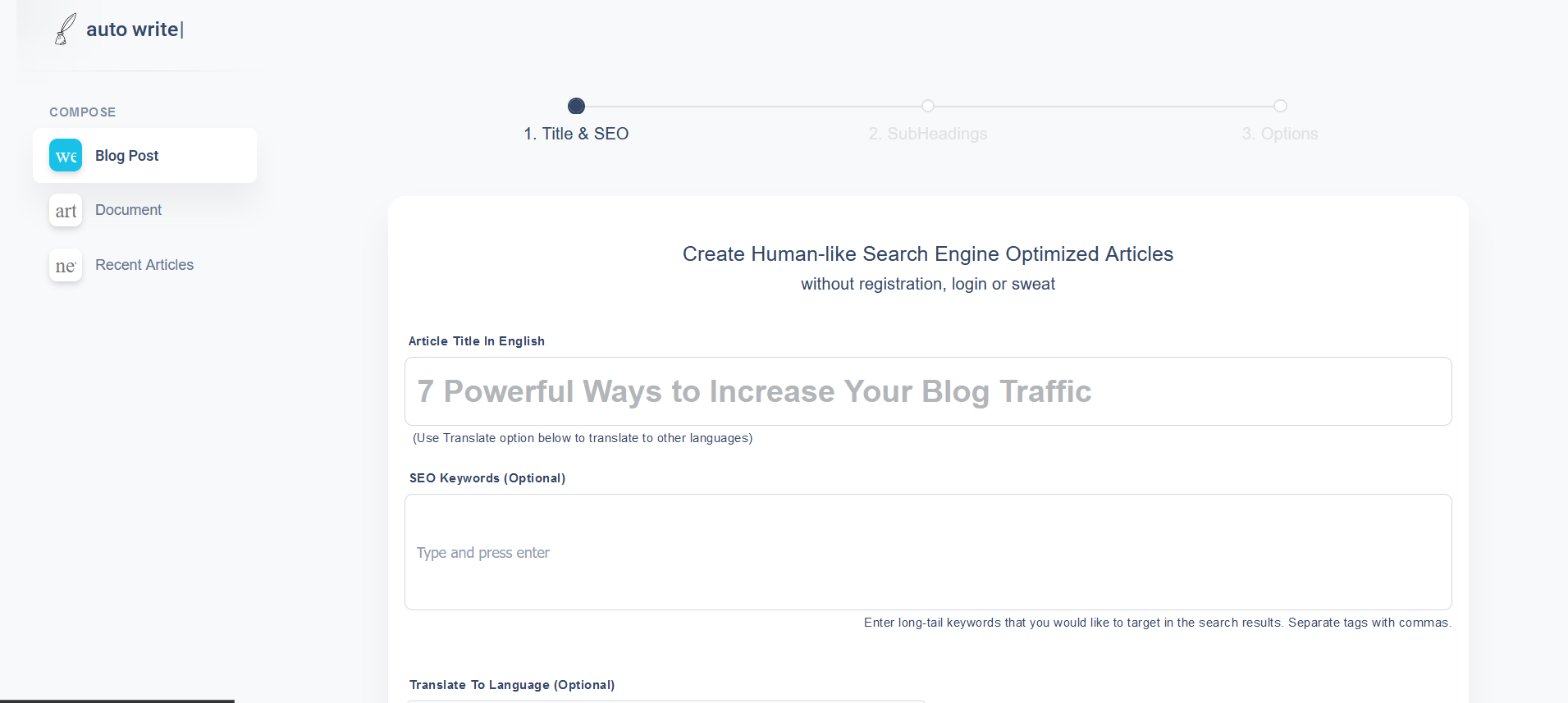1568x703 pixels.
Task: Focus the Article Title input field
Action: pos(927,391)
